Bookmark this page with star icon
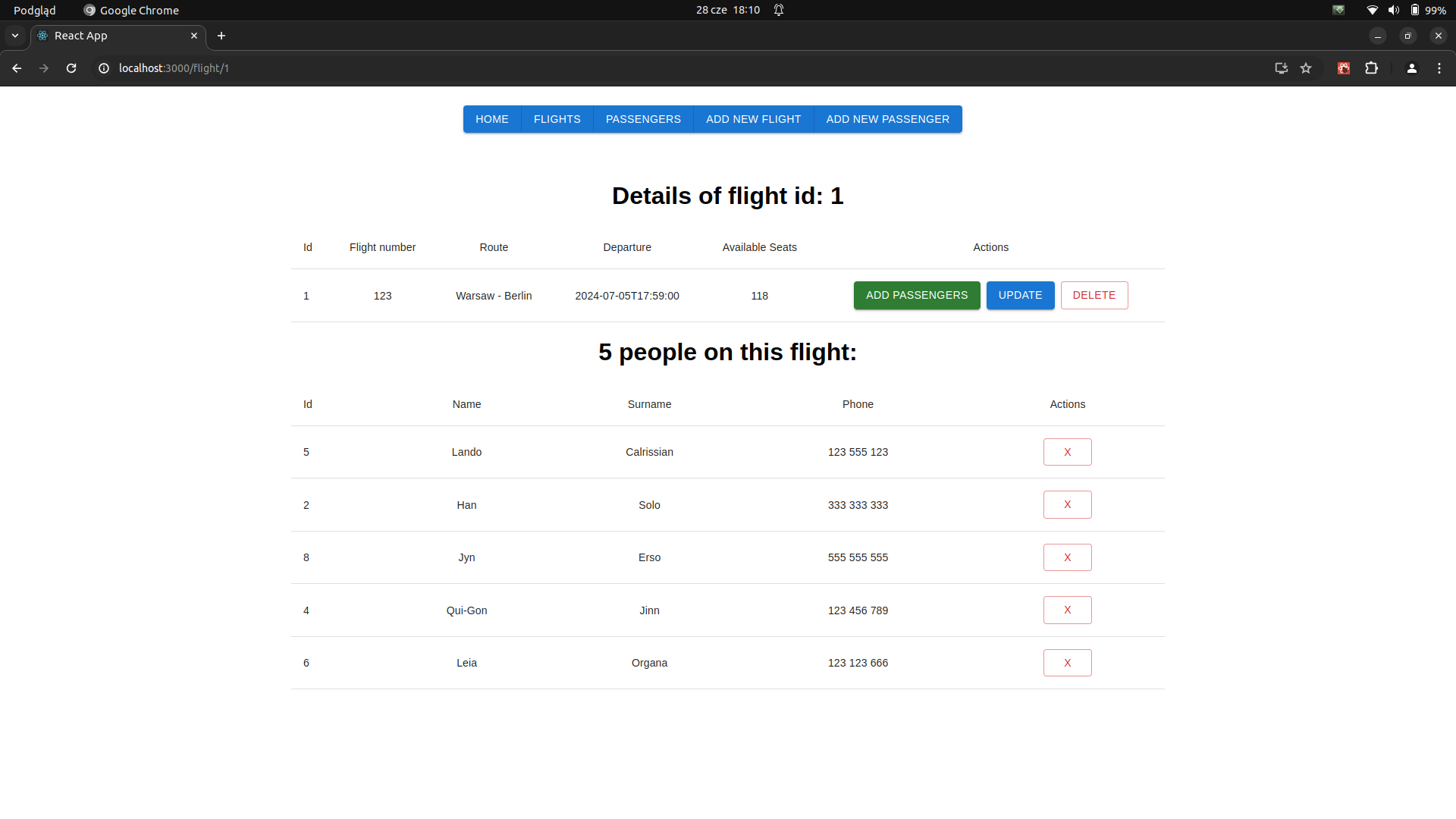The width and height of the screenshot is (1456, 819). (x=1306, y=68)
